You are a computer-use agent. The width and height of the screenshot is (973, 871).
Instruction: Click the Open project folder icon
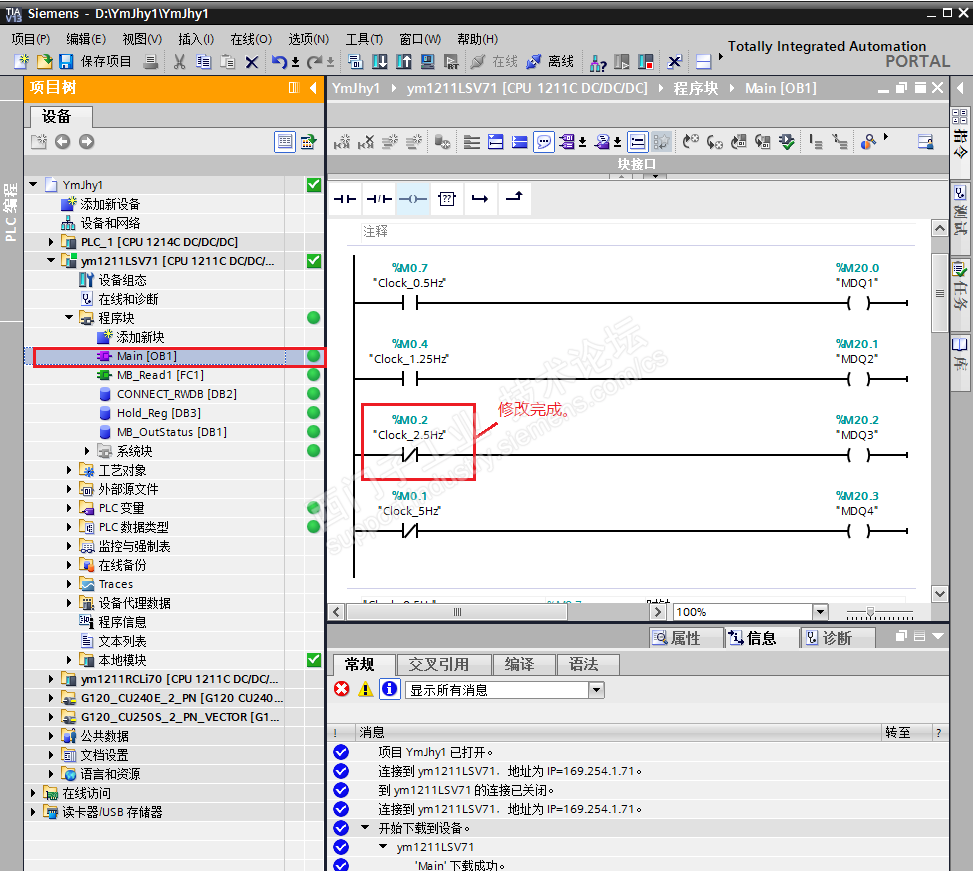[45, 61]
